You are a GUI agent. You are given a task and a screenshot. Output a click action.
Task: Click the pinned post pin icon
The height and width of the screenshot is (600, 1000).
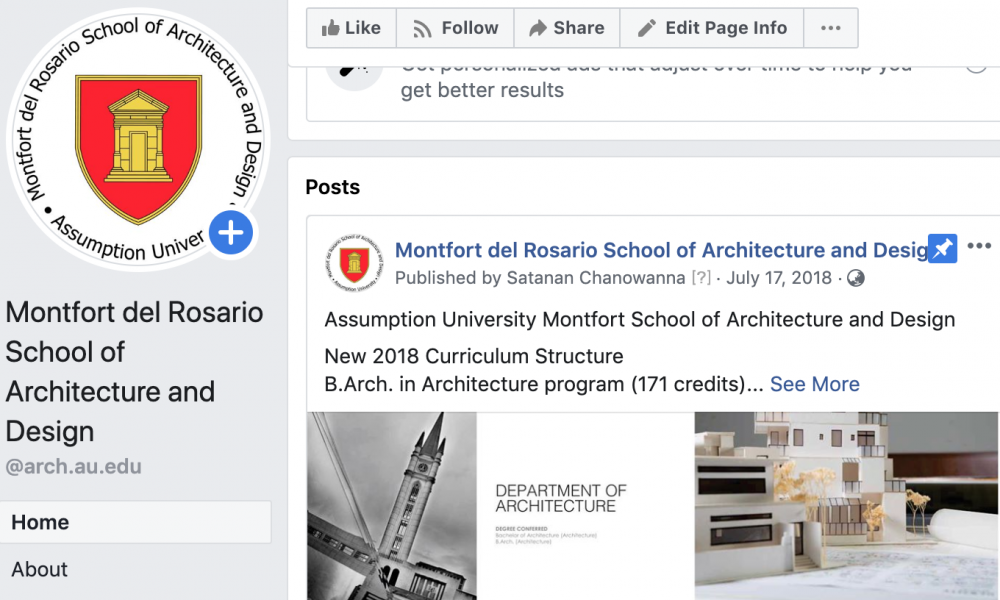(943, 248)
